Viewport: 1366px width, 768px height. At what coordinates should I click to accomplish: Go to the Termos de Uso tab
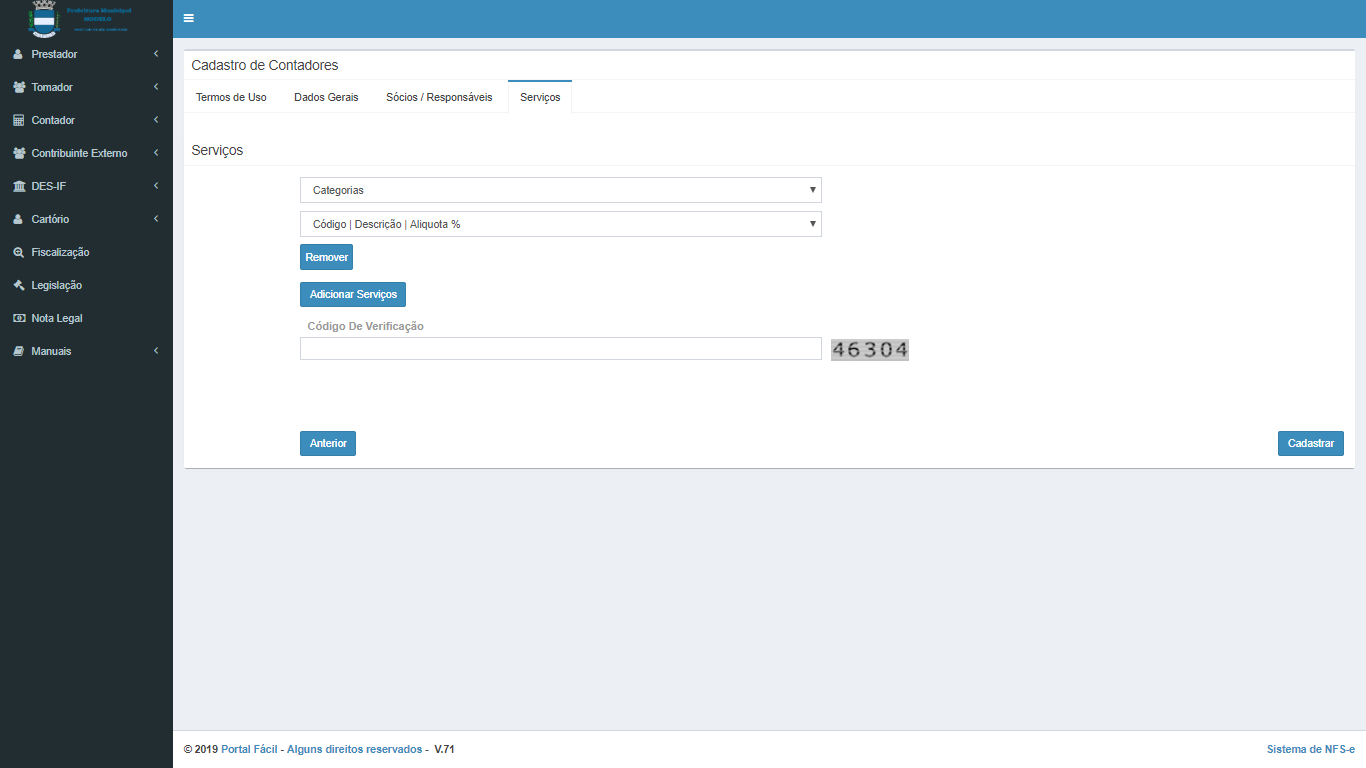pyautogui.click(x=231, y=98)
